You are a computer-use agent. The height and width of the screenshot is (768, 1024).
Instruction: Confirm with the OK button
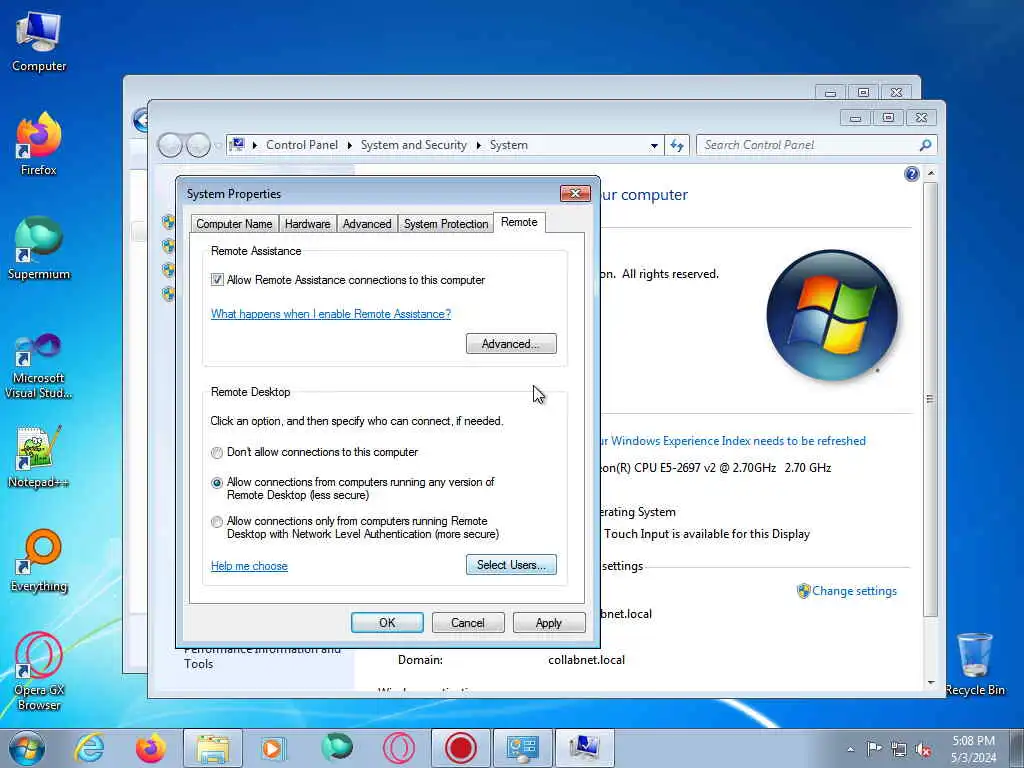click(387, 622)
